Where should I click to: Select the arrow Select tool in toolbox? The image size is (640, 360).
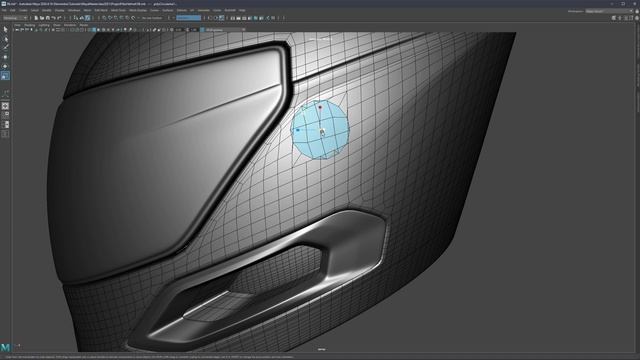click(5, 29)
